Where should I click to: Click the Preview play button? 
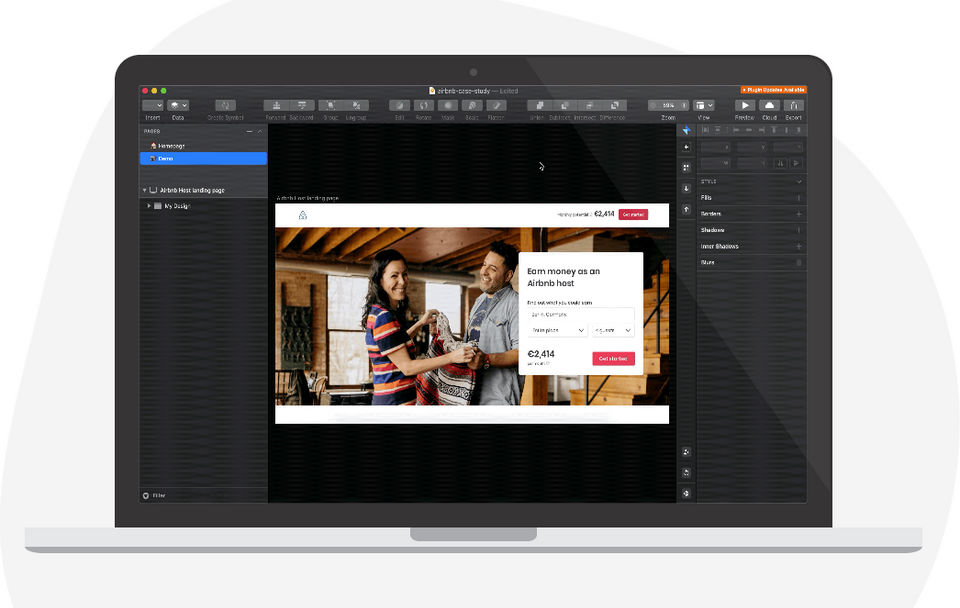coord(745,105)
